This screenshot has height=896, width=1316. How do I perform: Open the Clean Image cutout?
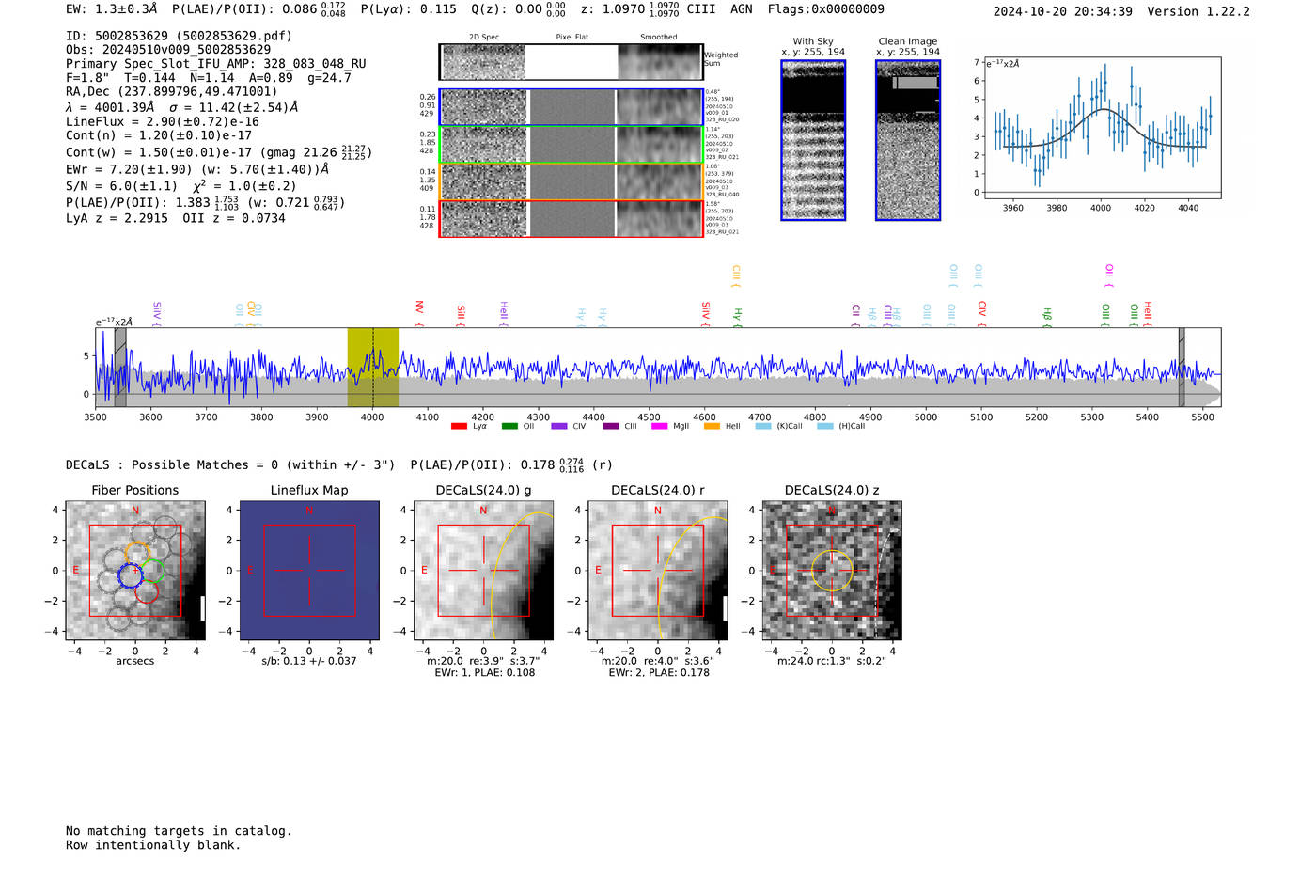(x=908, y=140)
